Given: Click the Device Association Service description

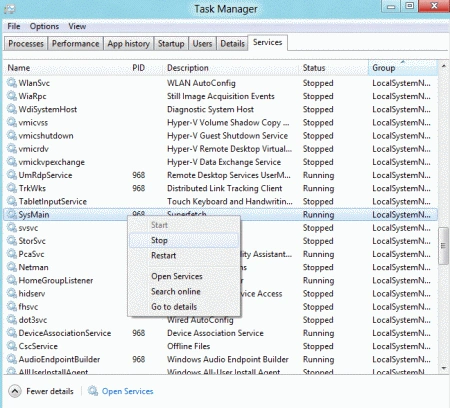Looking at the screenshot, I should [x=215, y=333].
